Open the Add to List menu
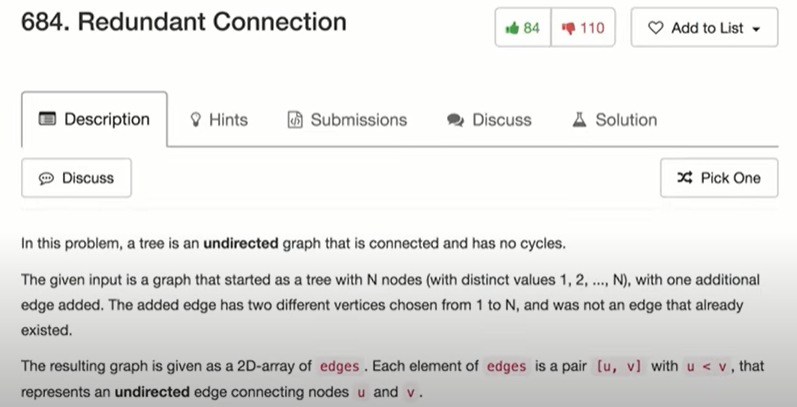Image resolution: width=797 pixels, height=407 pixels. pos(705,28)
